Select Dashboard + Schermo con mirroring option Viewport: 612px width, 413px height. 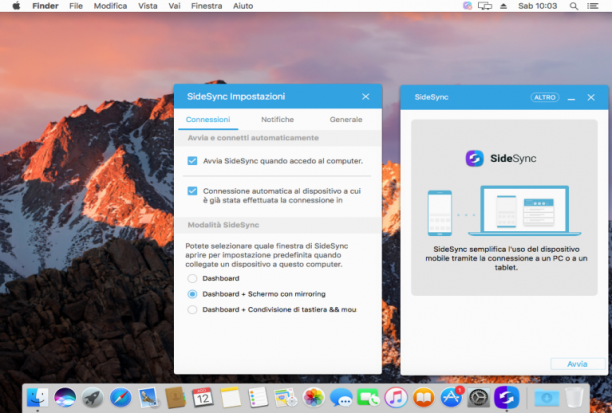(192, 294)
